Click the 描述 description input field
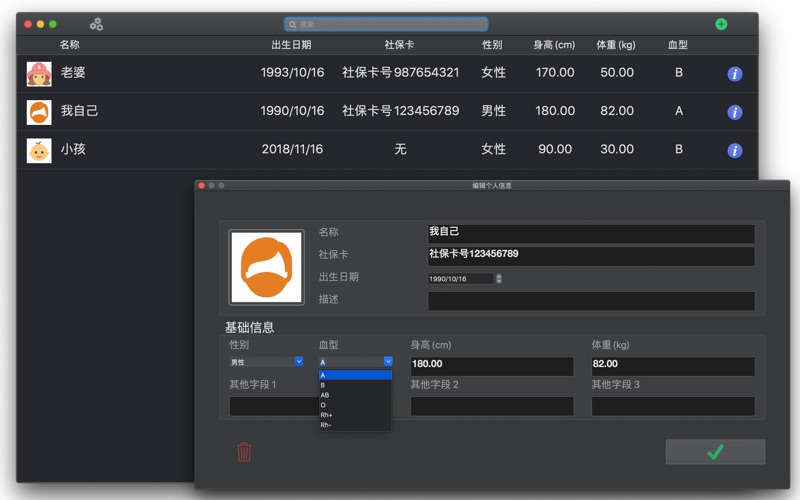This screenshot has width=800, height=500. pyautogui.click(x=590, y=301)
